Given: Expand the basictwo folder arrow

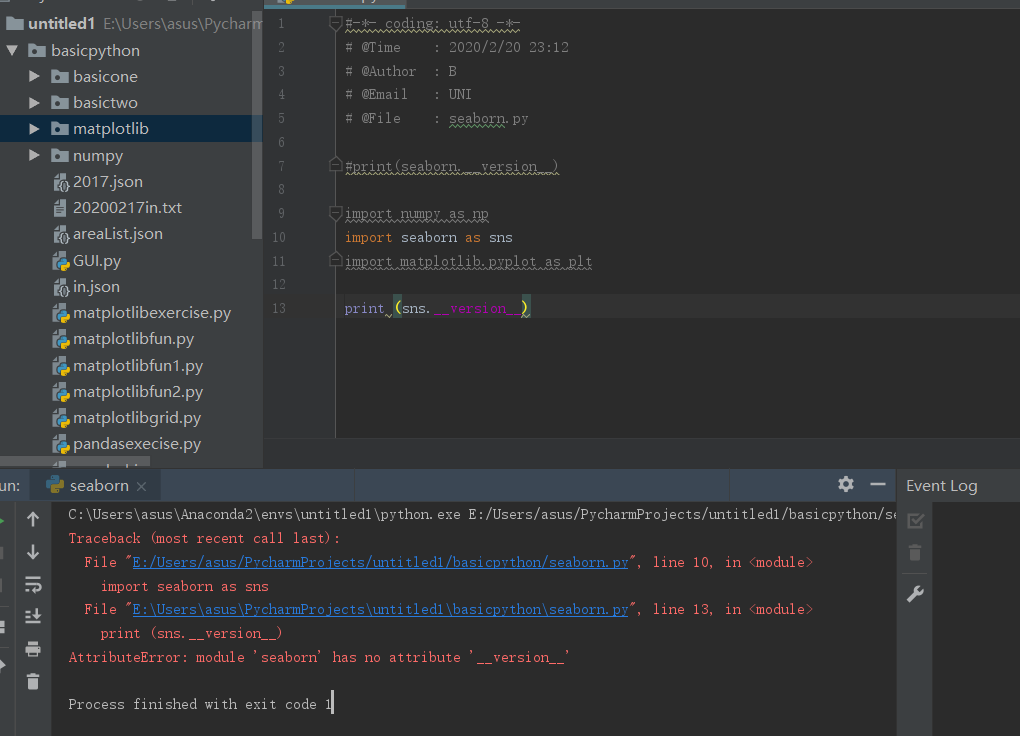Looking at the screenshot, I should coord(34,102).
